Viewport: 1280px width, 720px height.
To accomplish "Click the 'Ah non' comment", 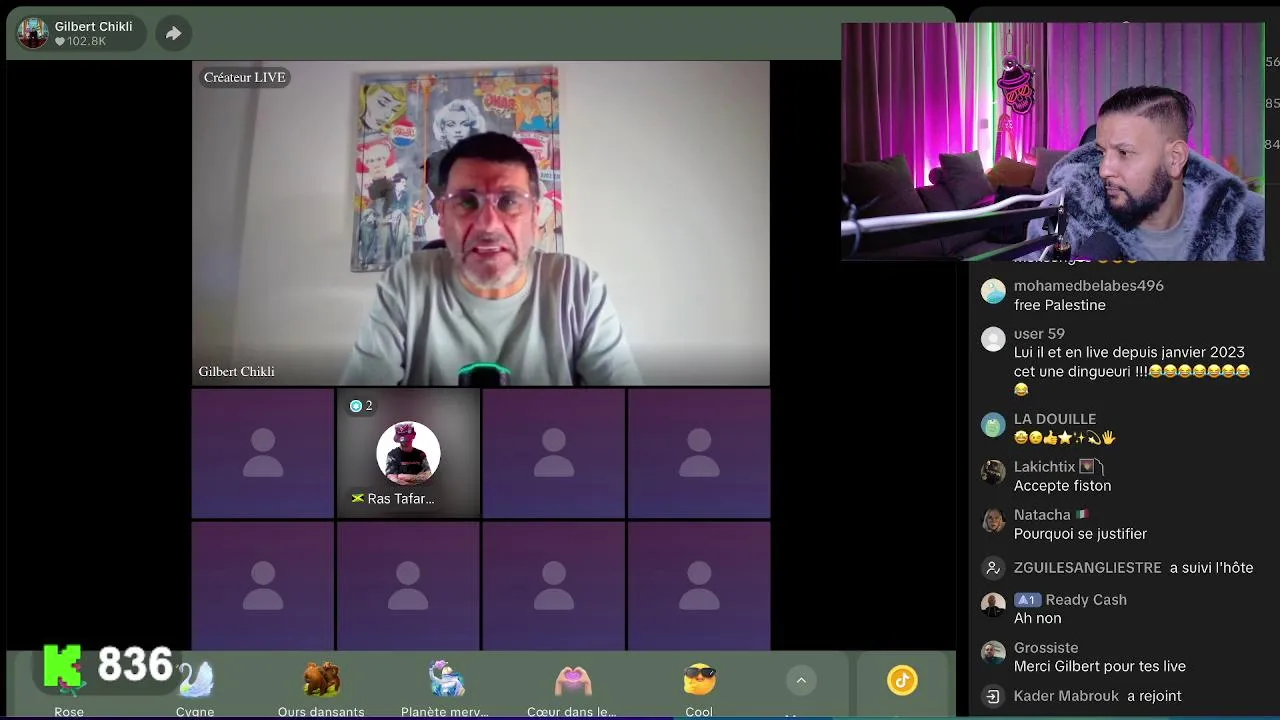I will pyautogui.click(x=1037, y=619).
